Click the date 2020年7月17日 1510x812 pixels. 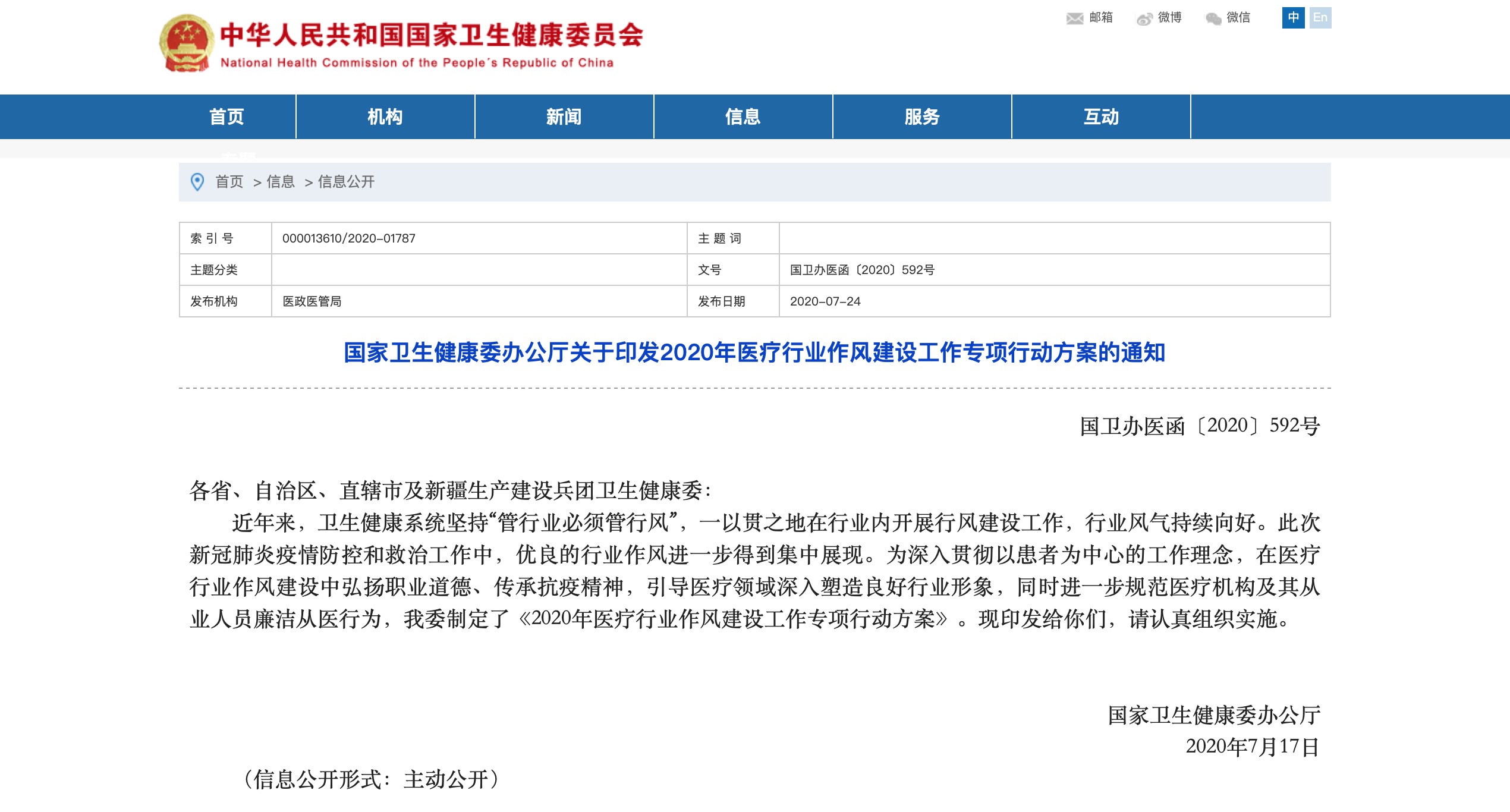(x=1253, y=747)
